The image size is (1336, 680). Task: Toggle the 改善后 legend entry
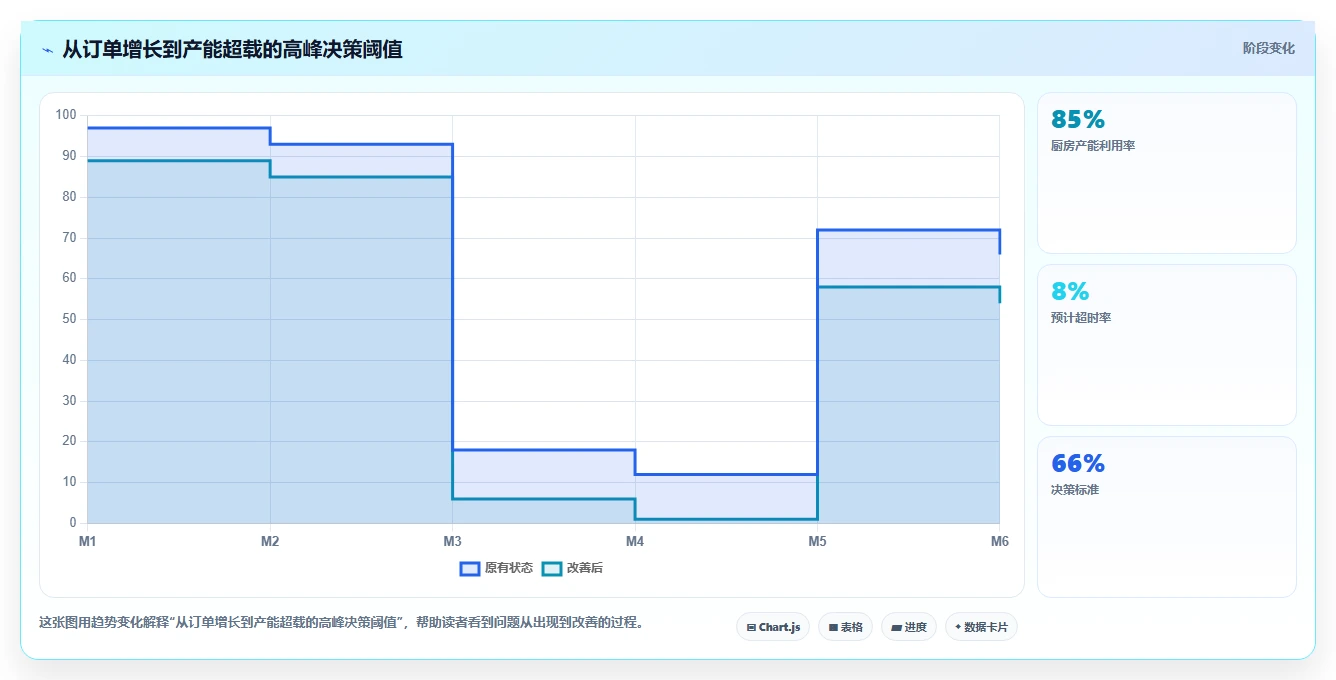click(x=572, y=568)
